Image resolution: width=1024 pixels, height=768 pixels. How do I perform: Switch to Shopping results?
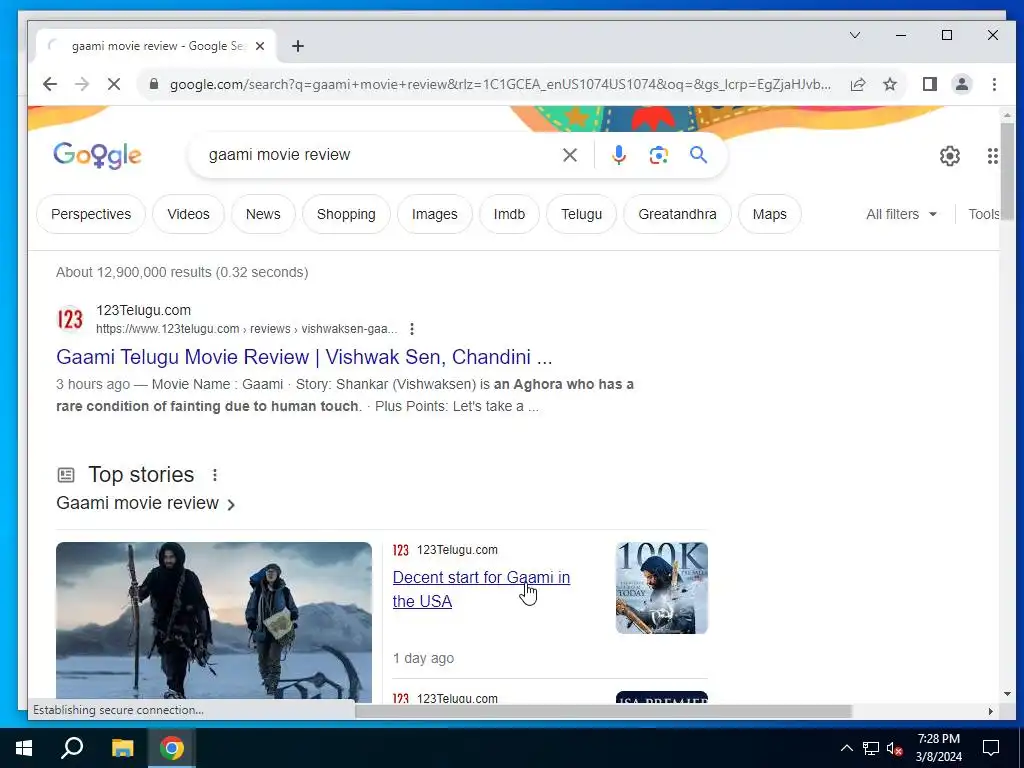[346, 214]
